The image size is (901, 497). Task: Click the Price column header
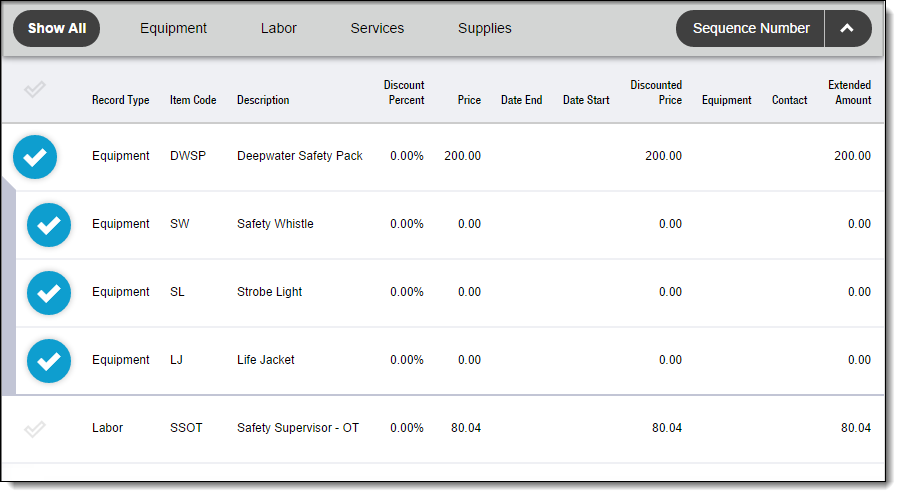tap(469, 100)
